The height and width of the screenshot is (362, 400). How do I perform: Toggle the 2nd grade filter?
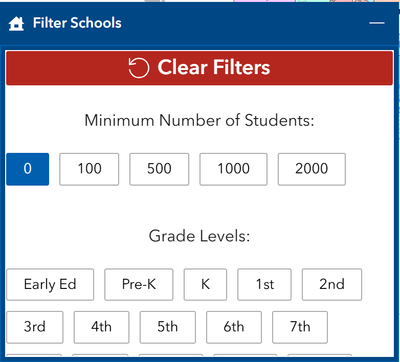coord(332,285)
